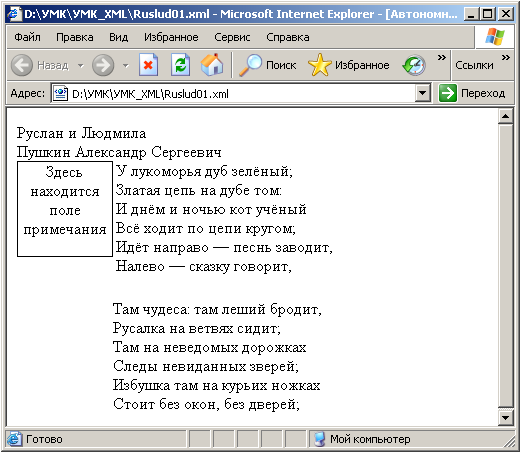Click the line 'Там на неведомых дорожках'
The height and width of the screenshot is (453, 521).
pyautogui.click(x=210, y=347)
